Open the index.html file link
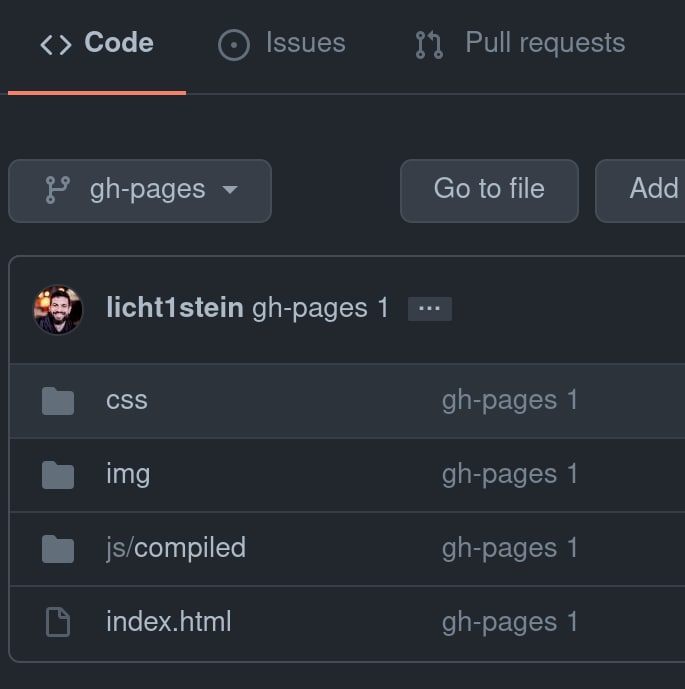Viewport: 685px width, 689px height. tap(168, 622)
